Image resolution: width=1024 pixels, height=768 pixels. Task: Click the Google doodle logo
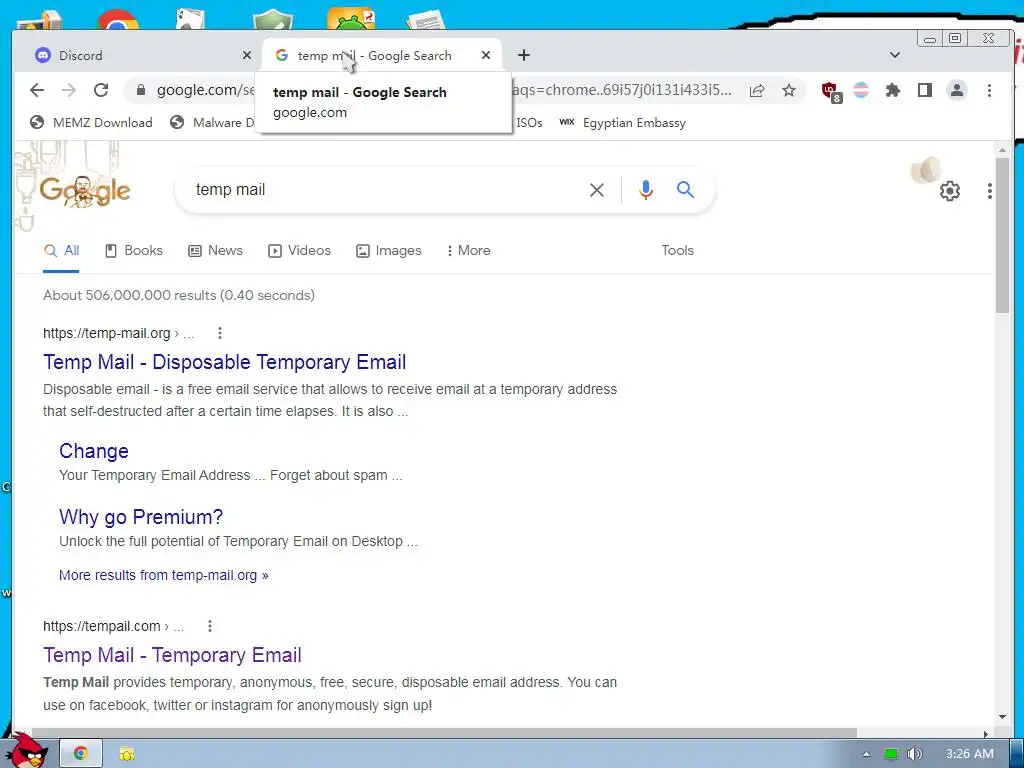(85, 190)
